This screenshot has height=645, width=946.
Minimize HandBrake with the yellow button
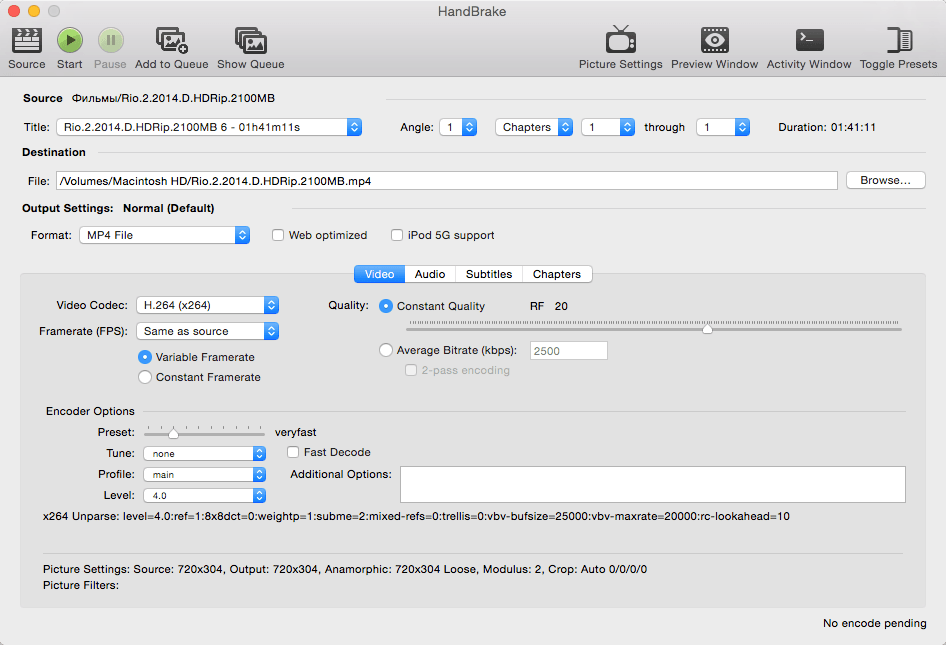[34, 11]
